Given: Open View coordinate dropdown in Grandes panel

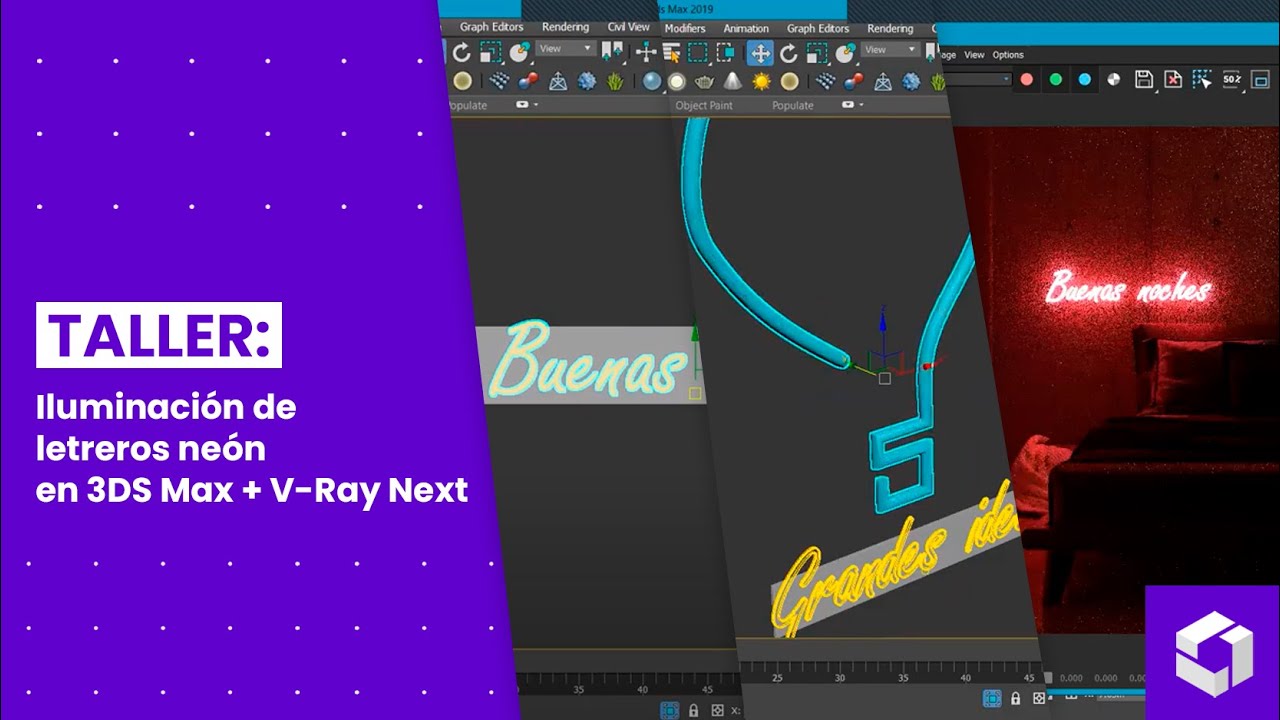Looking at the screenshot, I should coord(890,49).
